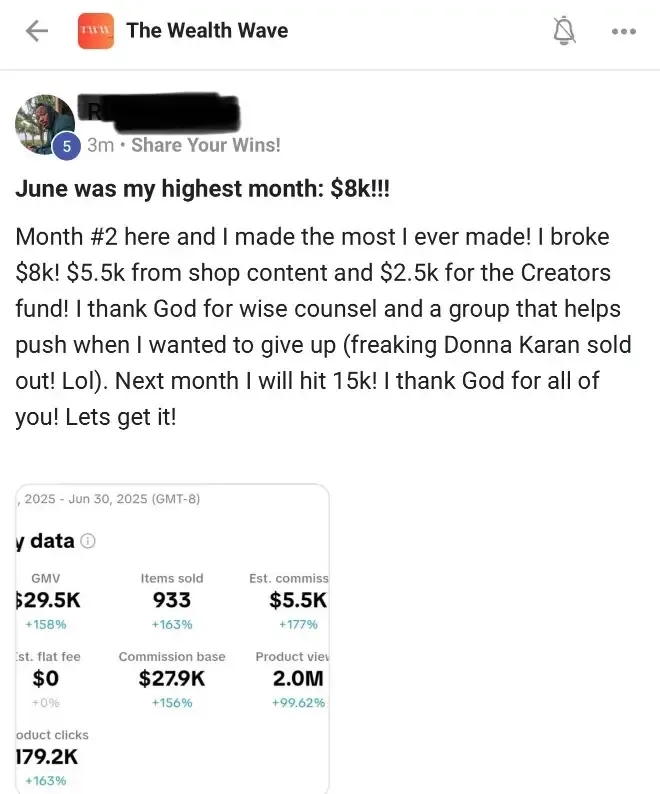The image size is (660, 794).
Task: Select the Product clicks 179.2K figure
Action: click(x=49, y=757)
